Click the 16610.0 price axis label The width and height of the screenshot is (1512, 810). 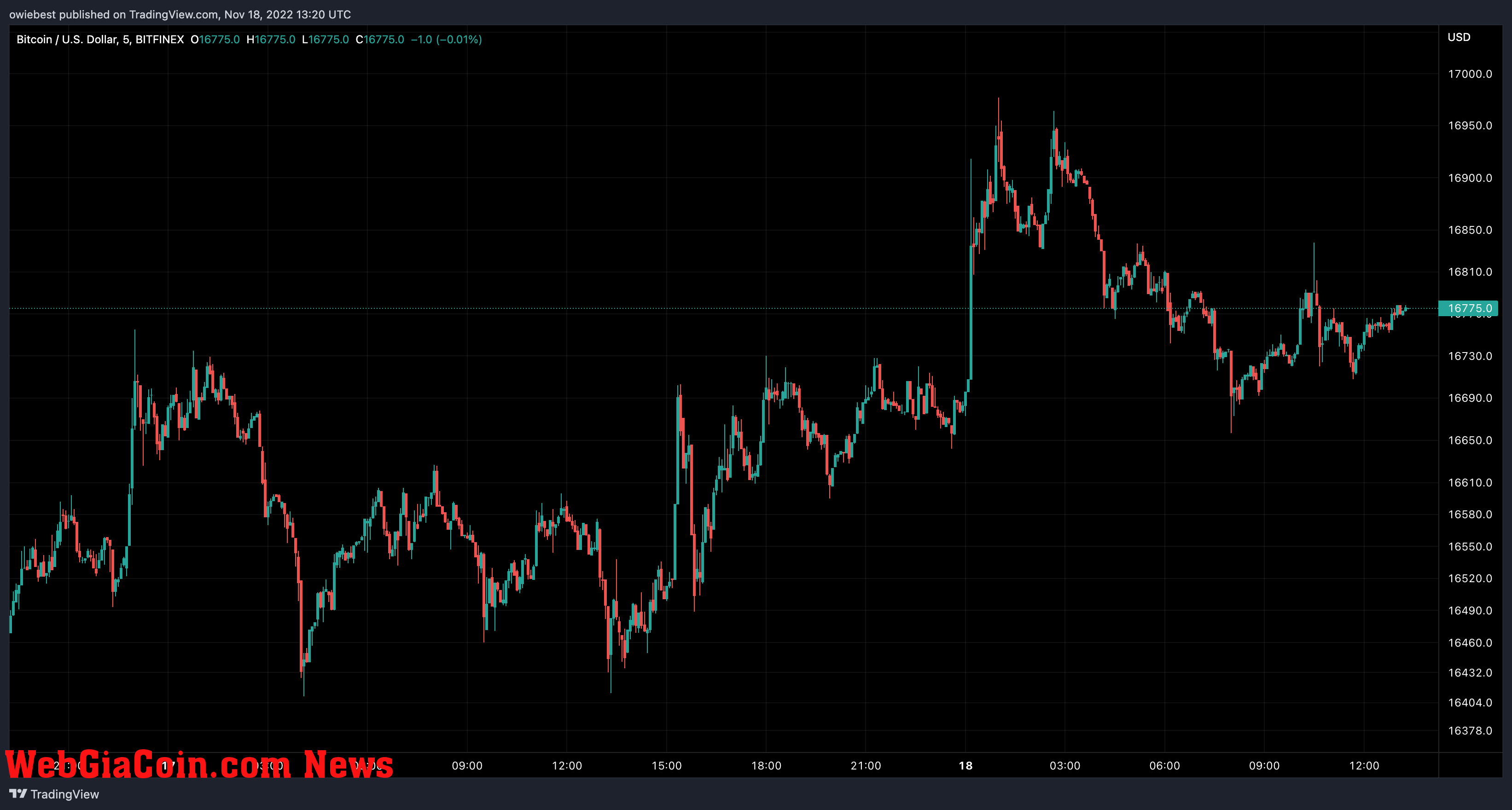point(1470,483)
